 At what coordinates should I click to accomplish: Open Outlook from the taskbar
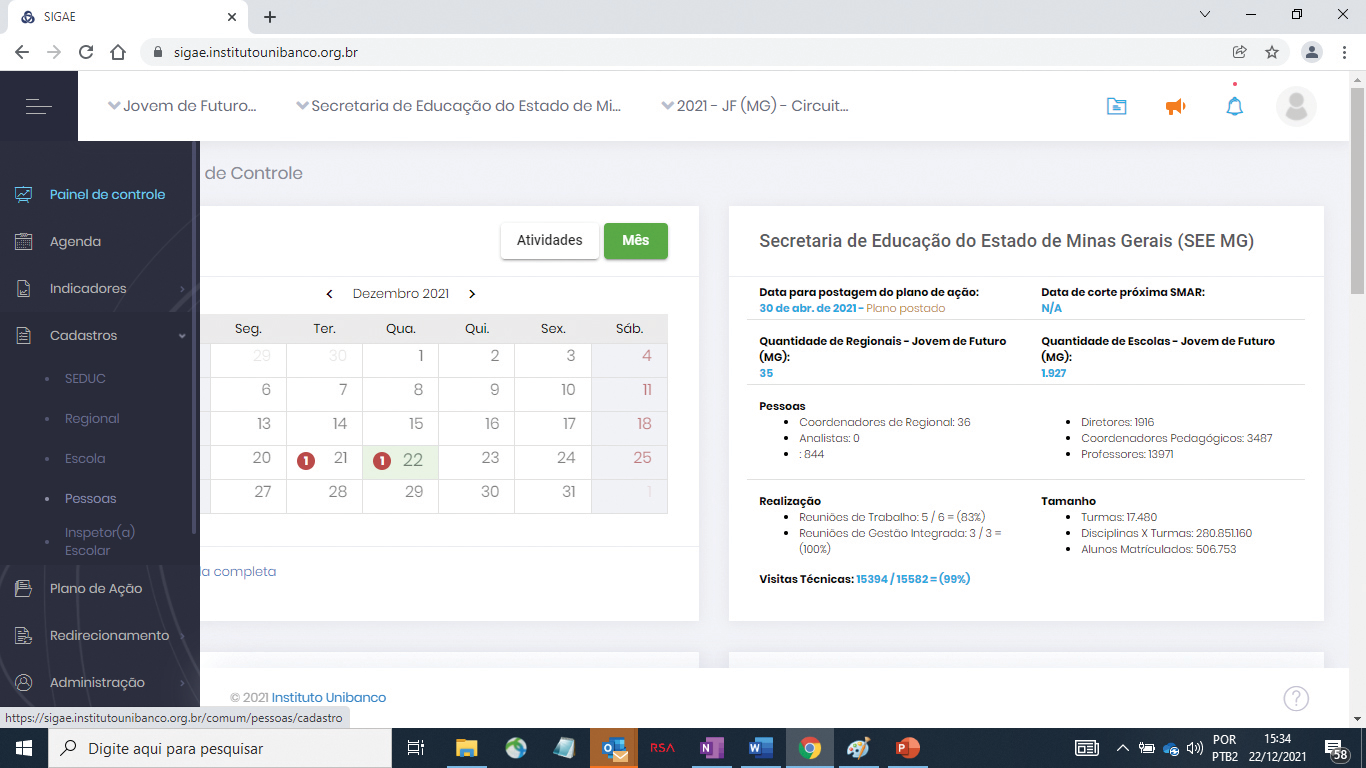(613, 748)
